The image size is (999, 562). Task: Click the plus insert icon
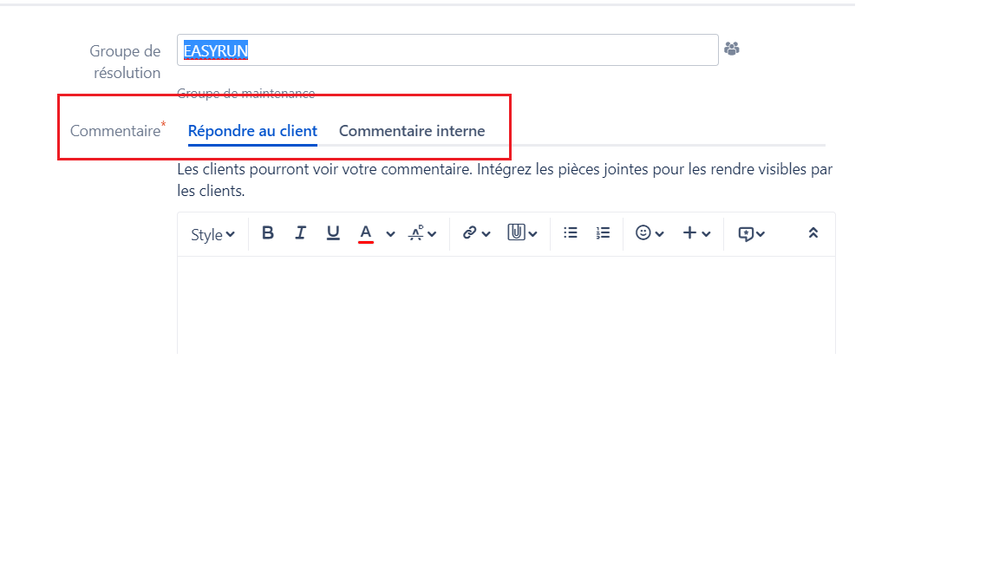[689, 233]
